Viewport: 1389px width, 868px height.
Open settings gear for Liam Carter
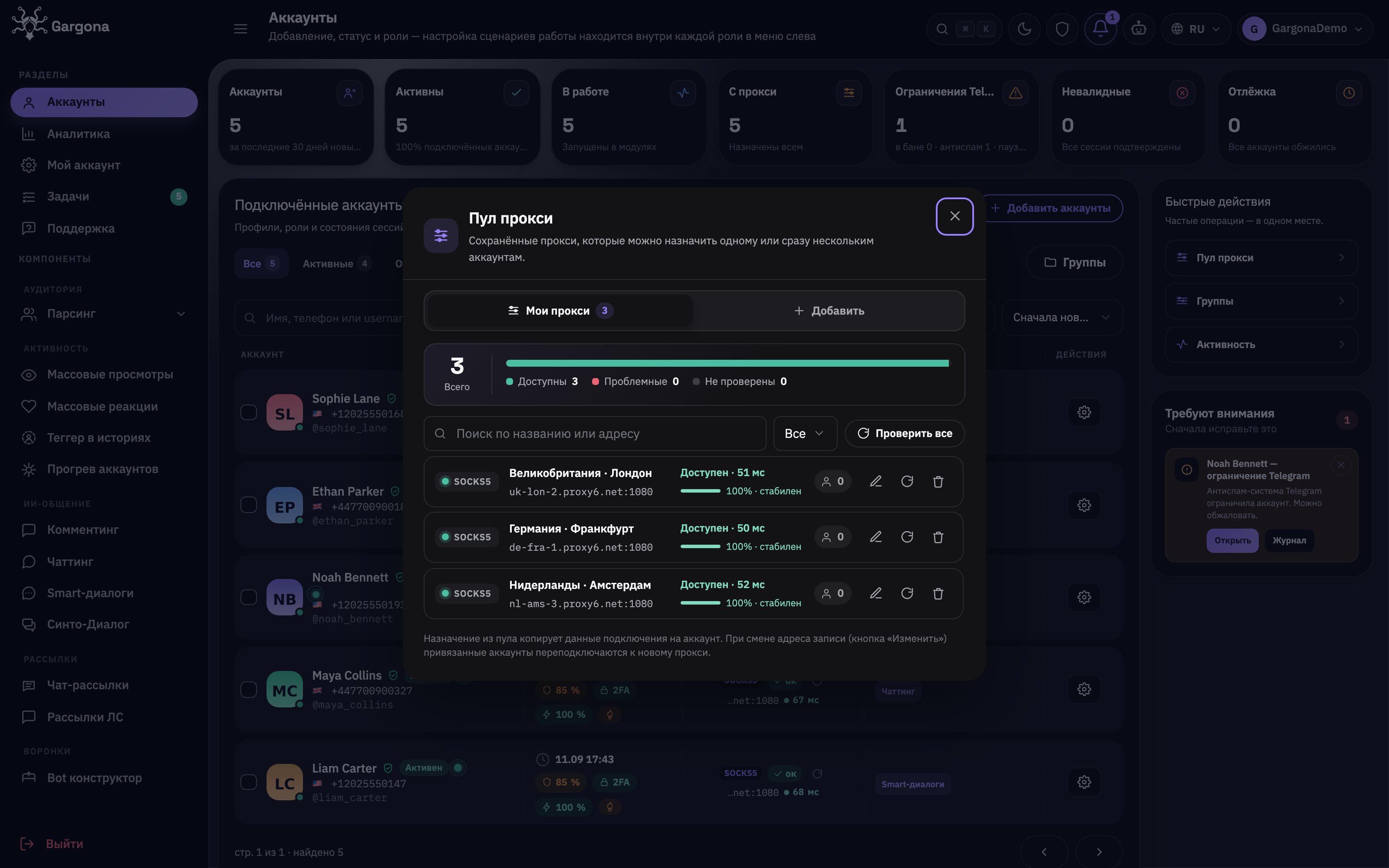(1084, 782)
